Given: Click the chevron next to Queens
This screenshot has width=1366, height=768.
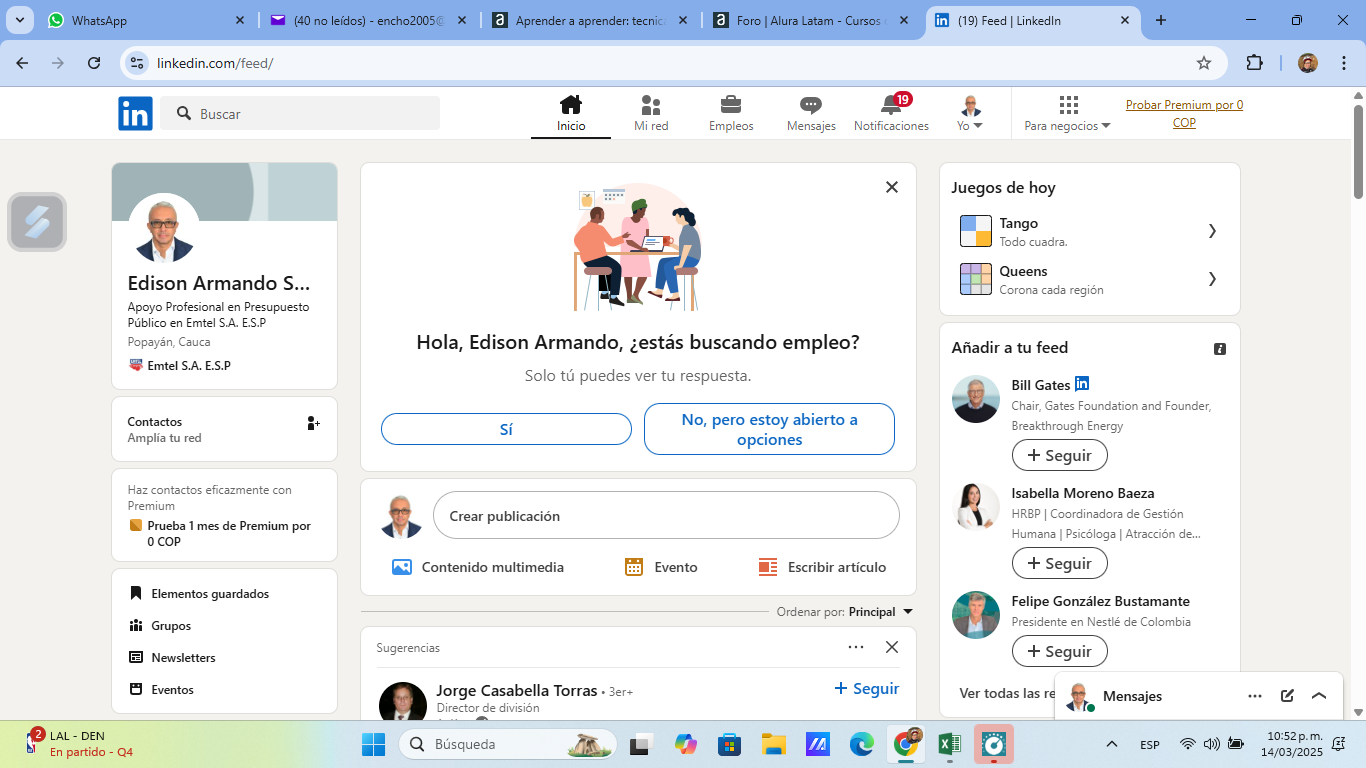Looking at the screenshot, I should (1212, 279).
